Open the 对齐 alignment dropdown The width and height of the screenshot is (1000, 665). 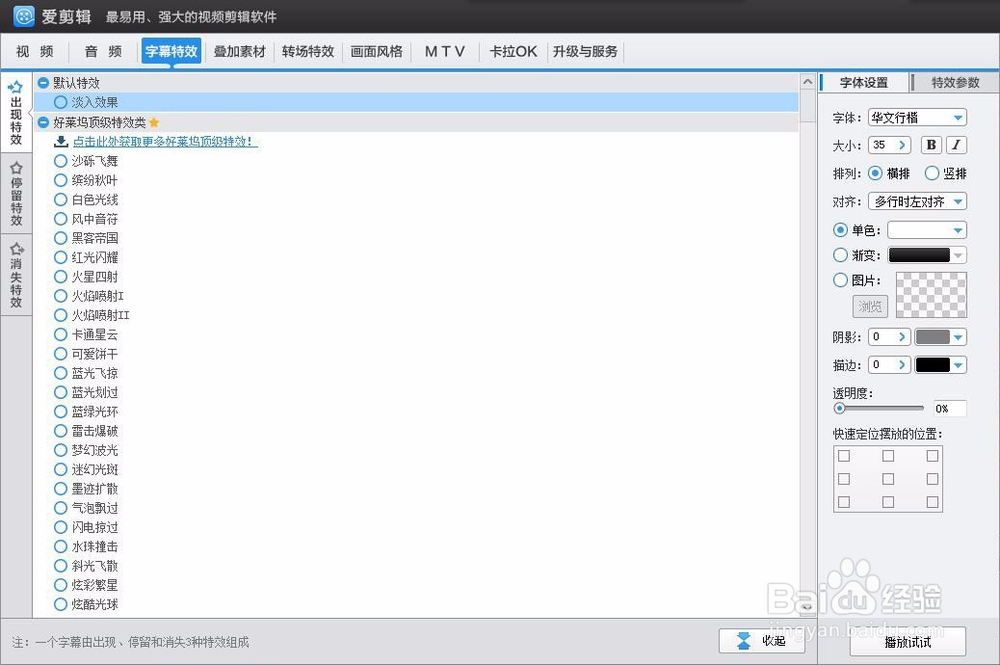tap(918, 201)
